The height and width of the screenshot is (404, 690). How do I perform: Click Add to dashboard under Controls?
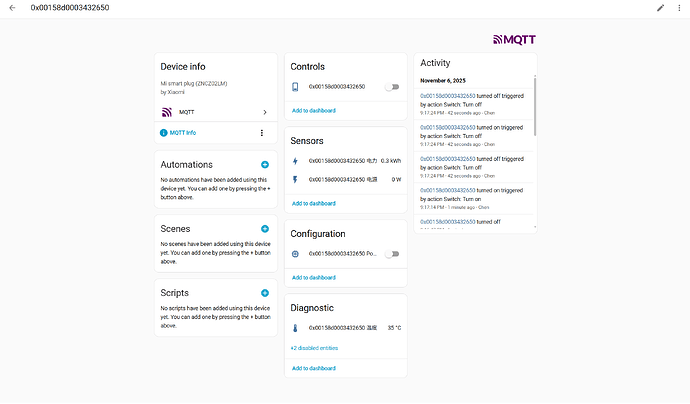(x=313, y=110)
